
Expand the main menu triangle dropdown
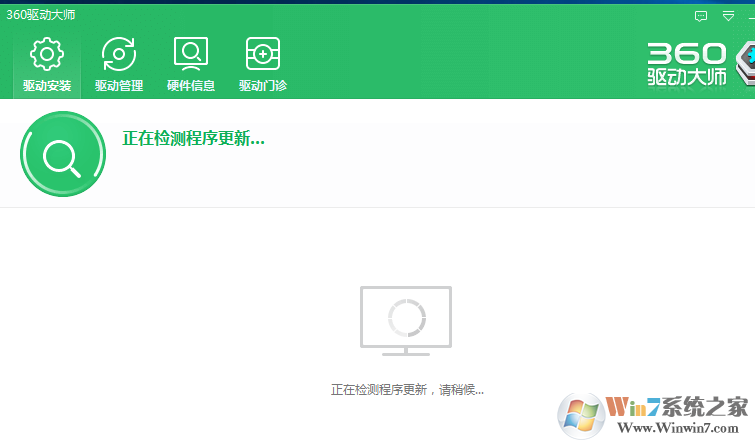[728, 16]
